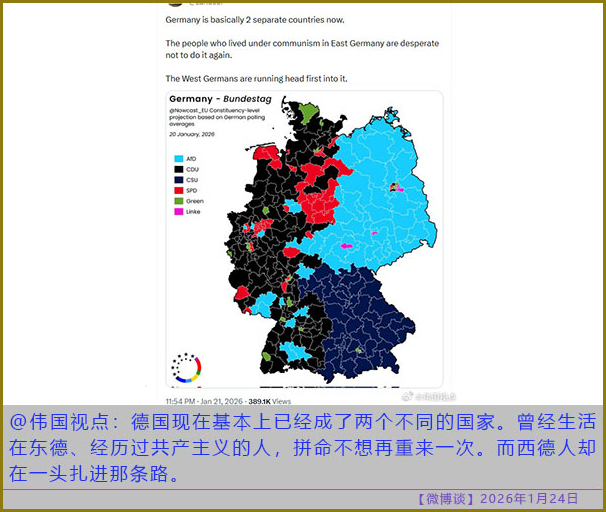Click the Linke magenta legend swatch
Screen dimensions: 606x512
tap(177, 212)
